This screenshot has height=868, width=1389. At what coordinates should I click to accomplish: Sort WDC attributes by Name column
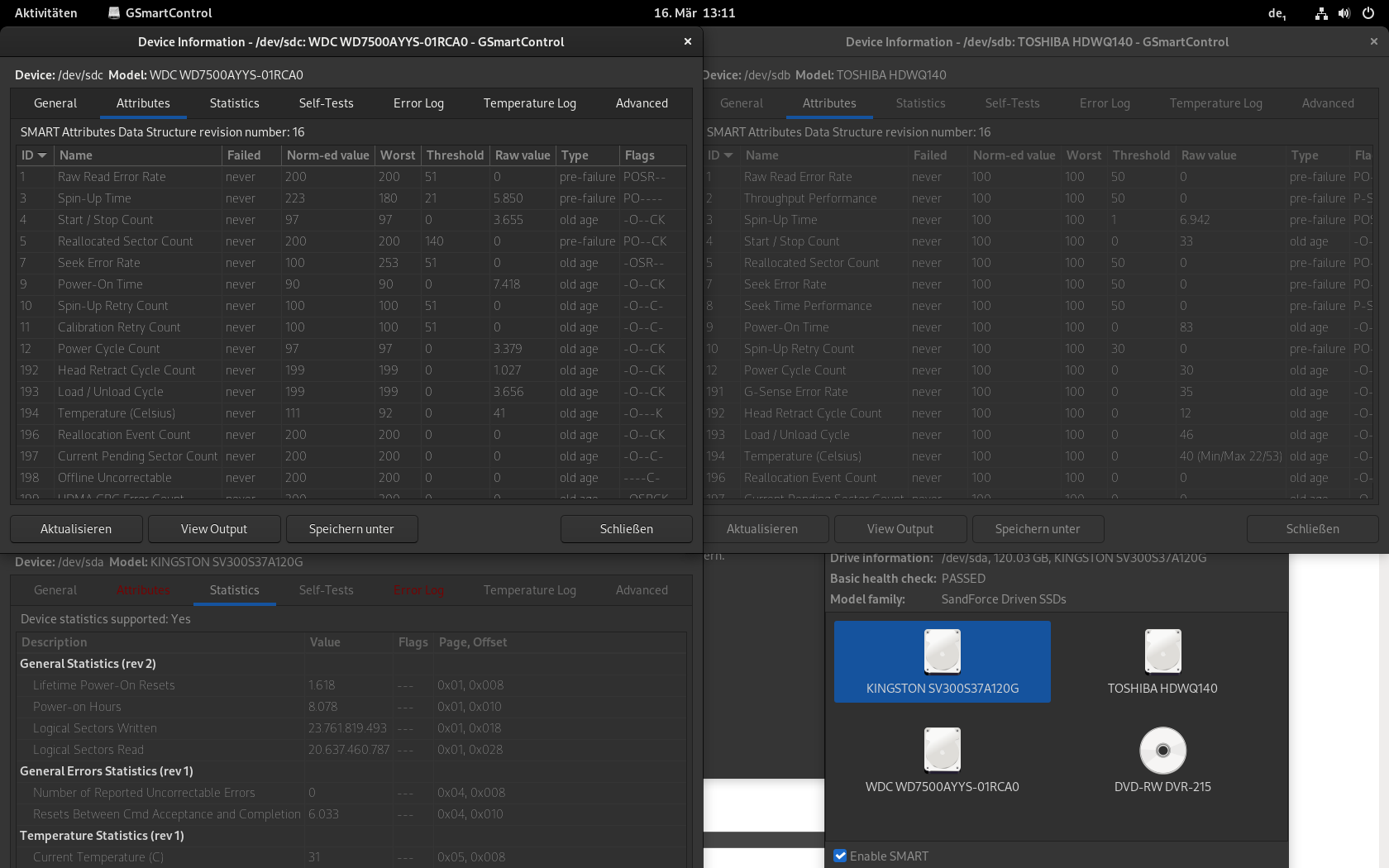[x=138, y=155]
